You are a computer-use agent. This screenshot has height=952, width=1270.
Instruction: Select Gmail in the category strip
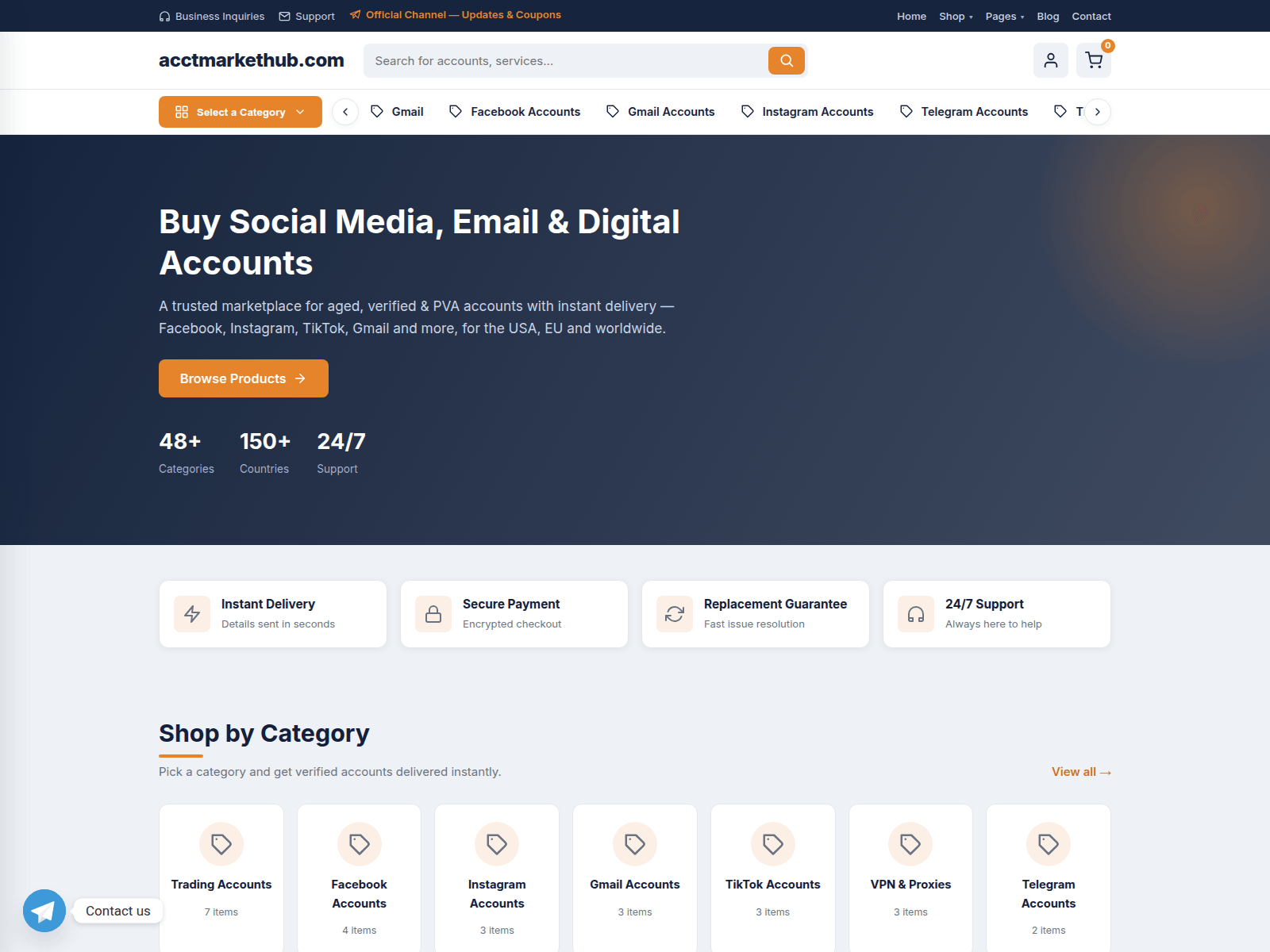[x=397, y=112]
